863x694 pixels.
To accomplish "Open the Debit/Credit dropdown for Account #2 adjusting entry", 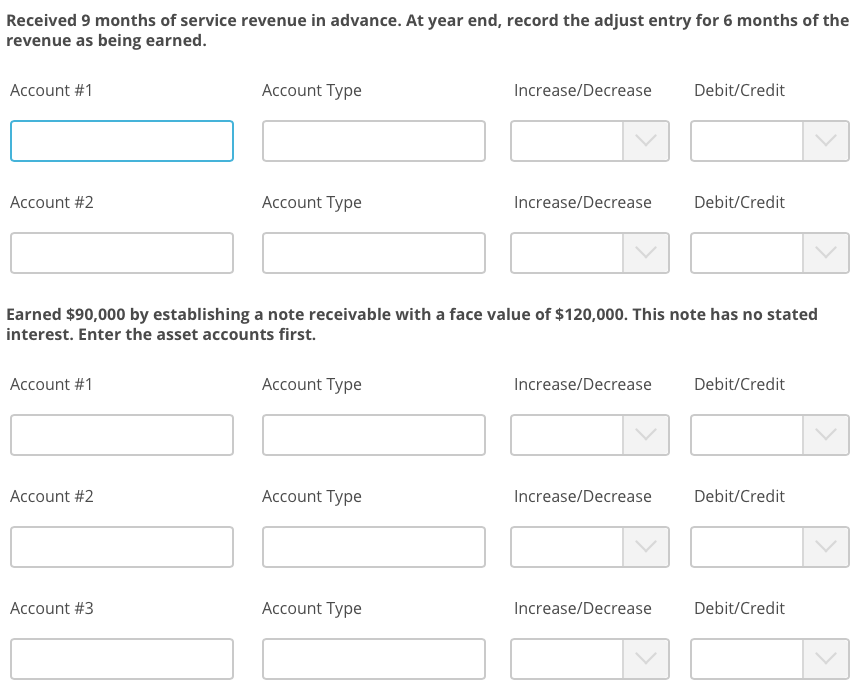I will tap(769, 253).
